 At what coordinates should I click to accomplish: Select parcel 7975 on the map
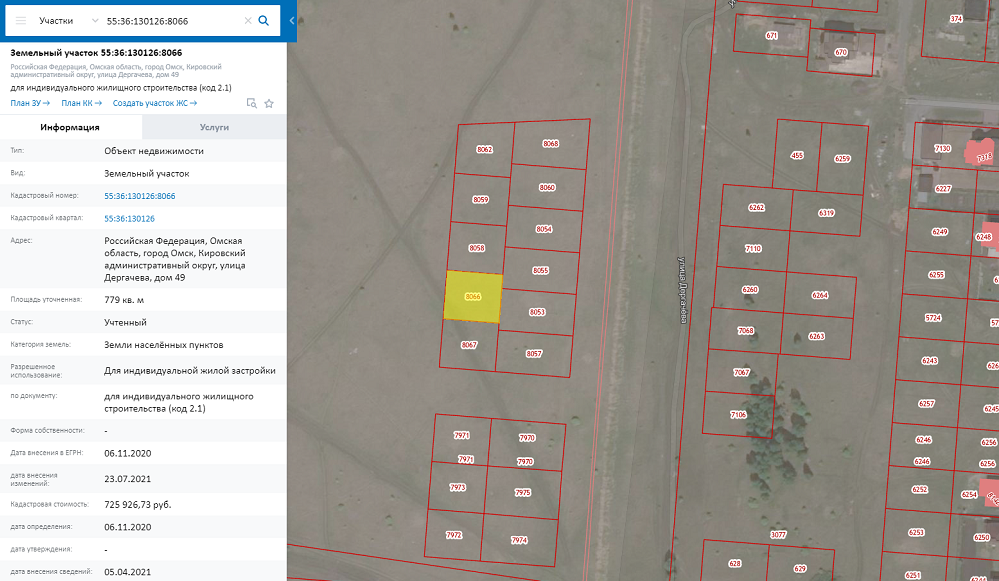(x=522, y=493)
